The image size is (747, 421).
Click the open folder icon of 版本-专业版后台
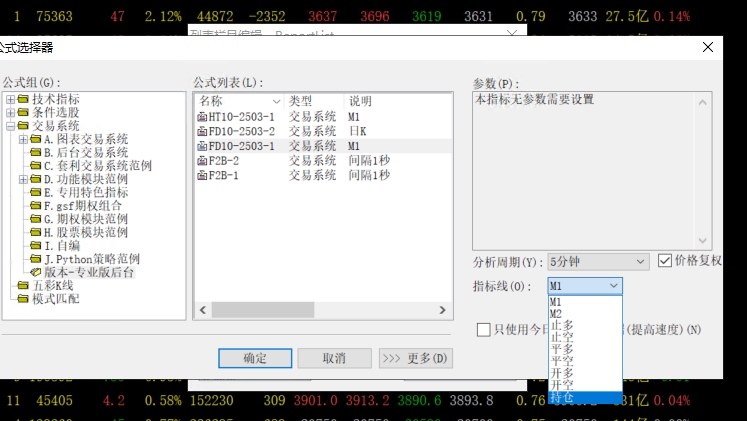click(x=35, y=272)
